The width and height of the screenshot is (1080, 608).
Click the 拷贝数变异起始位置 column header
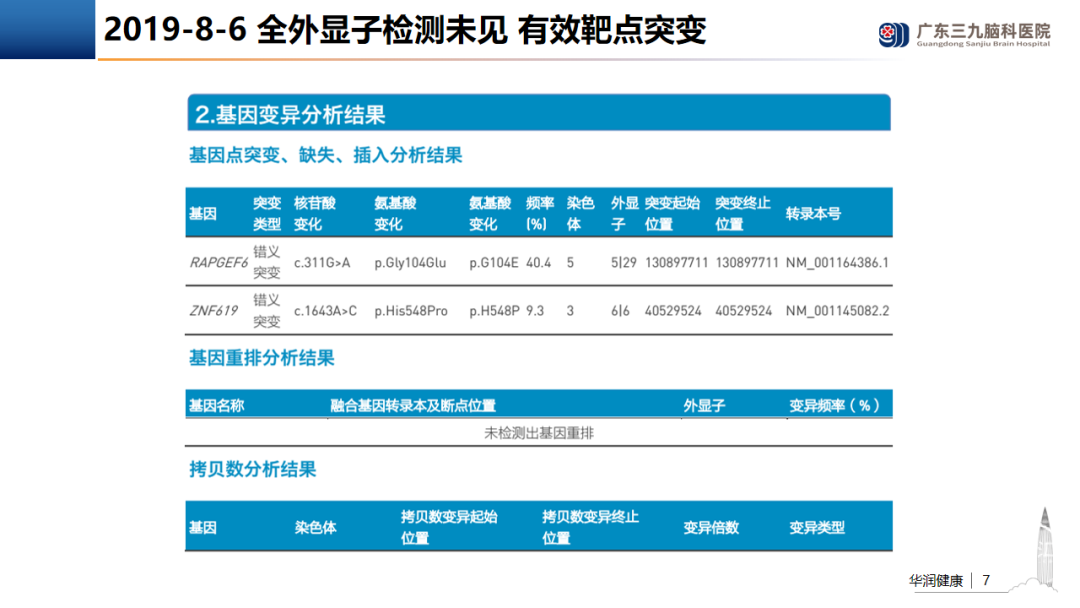(449, 527)
